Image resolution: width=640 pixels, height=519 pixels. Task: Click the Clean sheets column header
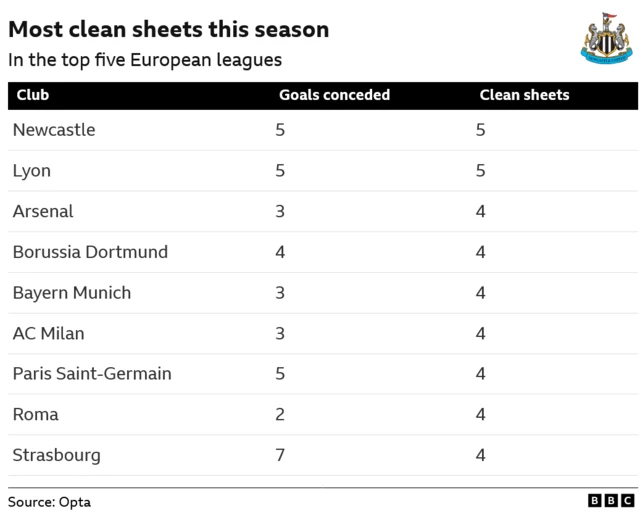(524, 95)
